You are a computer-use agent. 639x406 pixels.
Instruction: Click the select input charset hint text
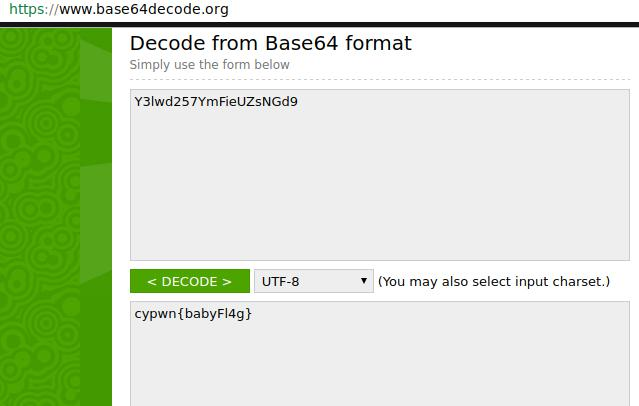pos(494,281)
